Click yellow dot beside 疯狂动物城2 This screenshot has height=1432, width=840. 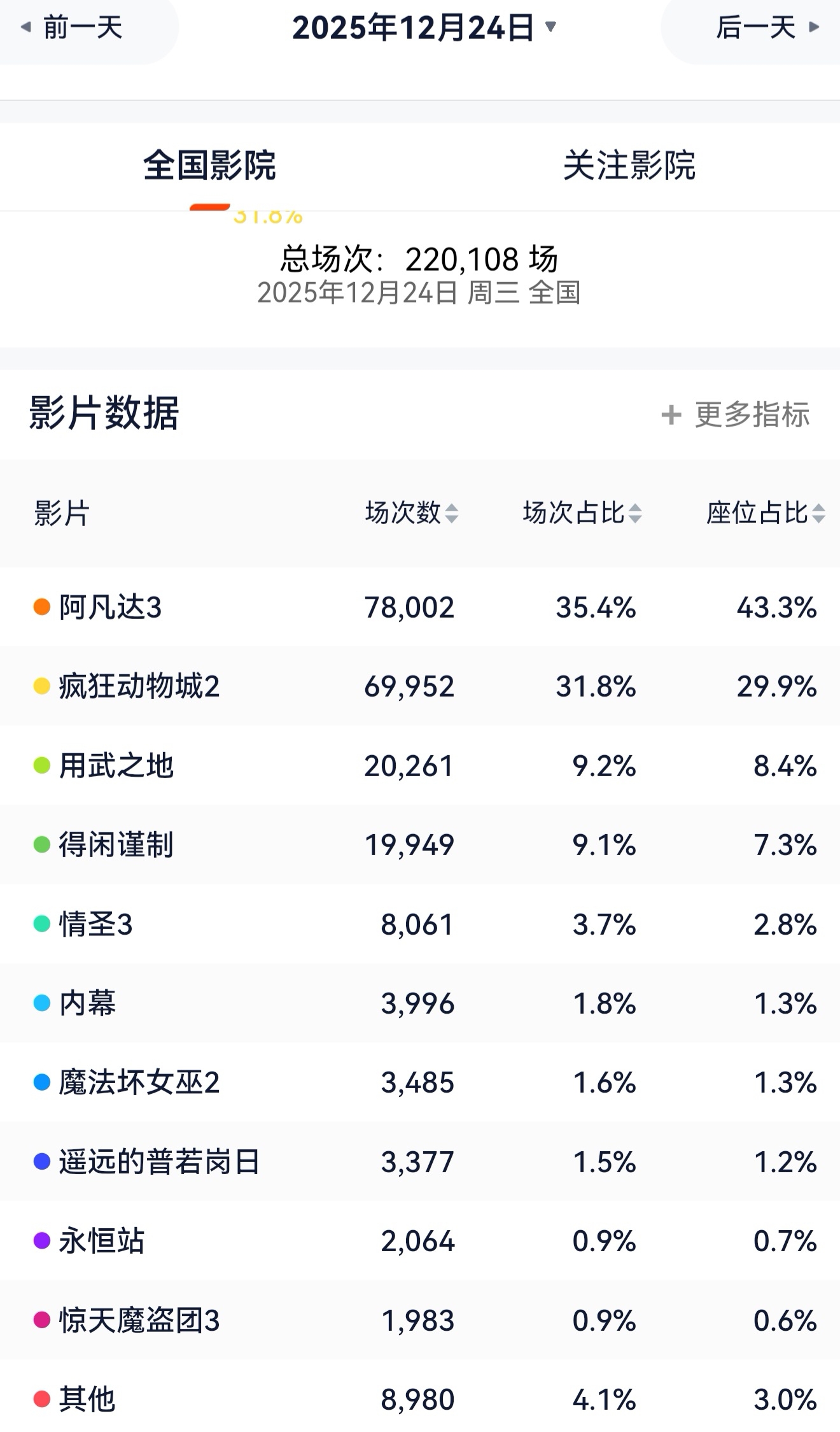coord(41,686)
